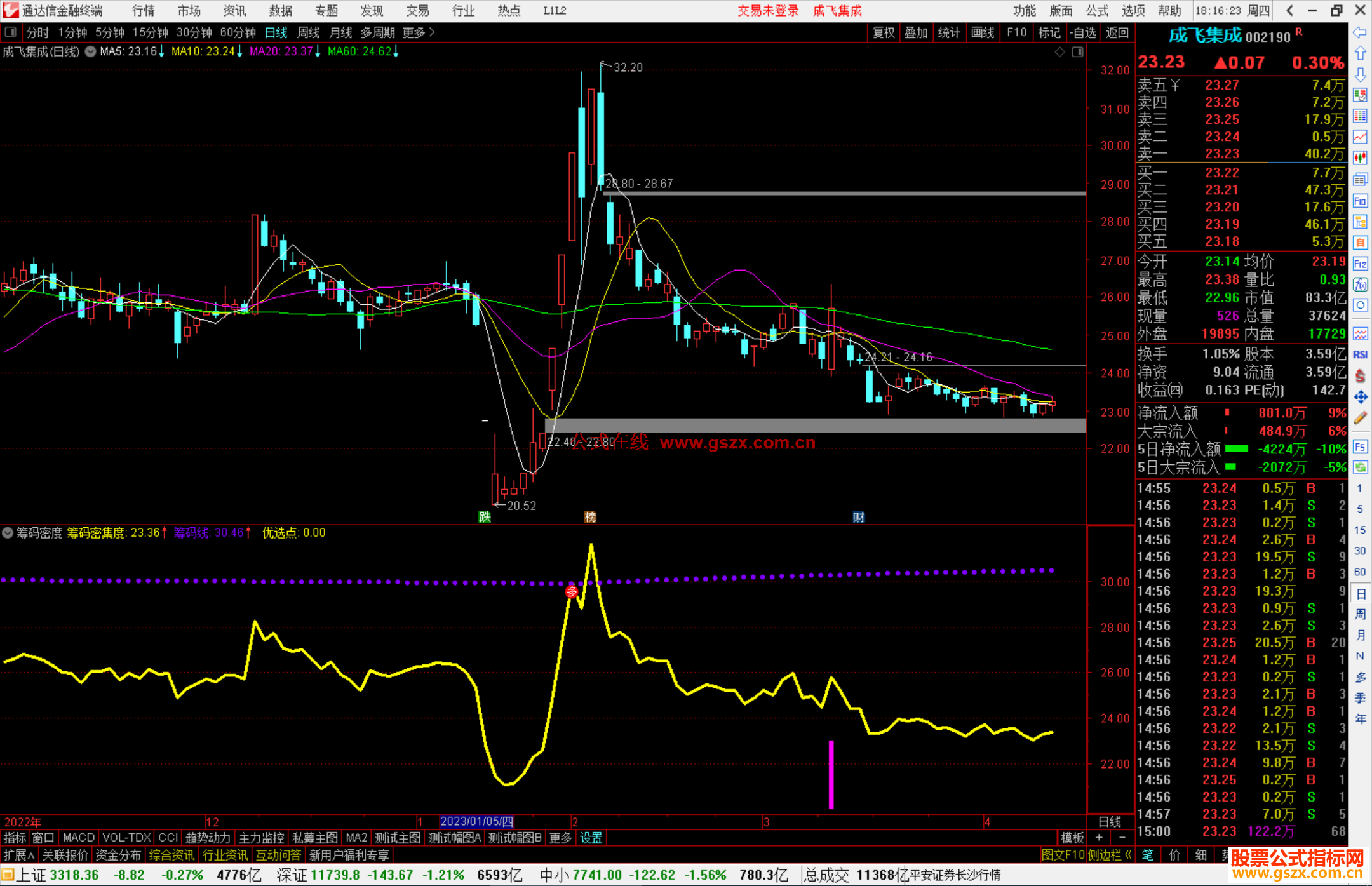Toggle sidebar with 侧边栏 《 button
This screenshot has width=1372, height=886.
1110,855
